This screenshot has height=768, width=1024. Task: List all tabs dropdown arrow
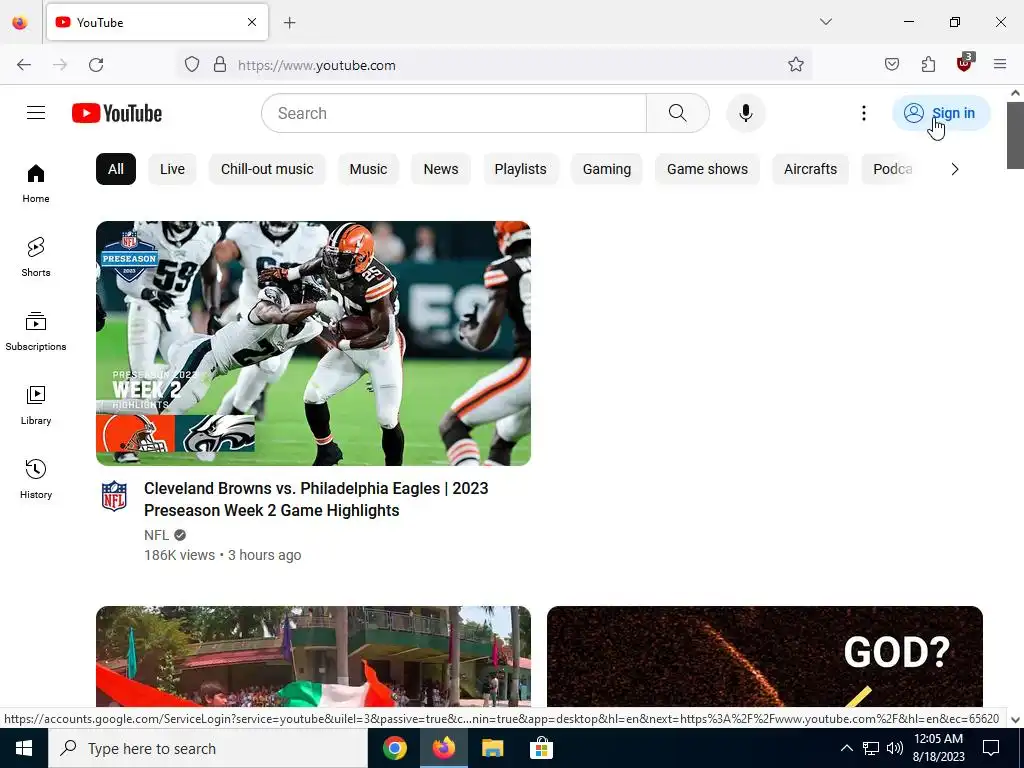(x=825, y=22)
